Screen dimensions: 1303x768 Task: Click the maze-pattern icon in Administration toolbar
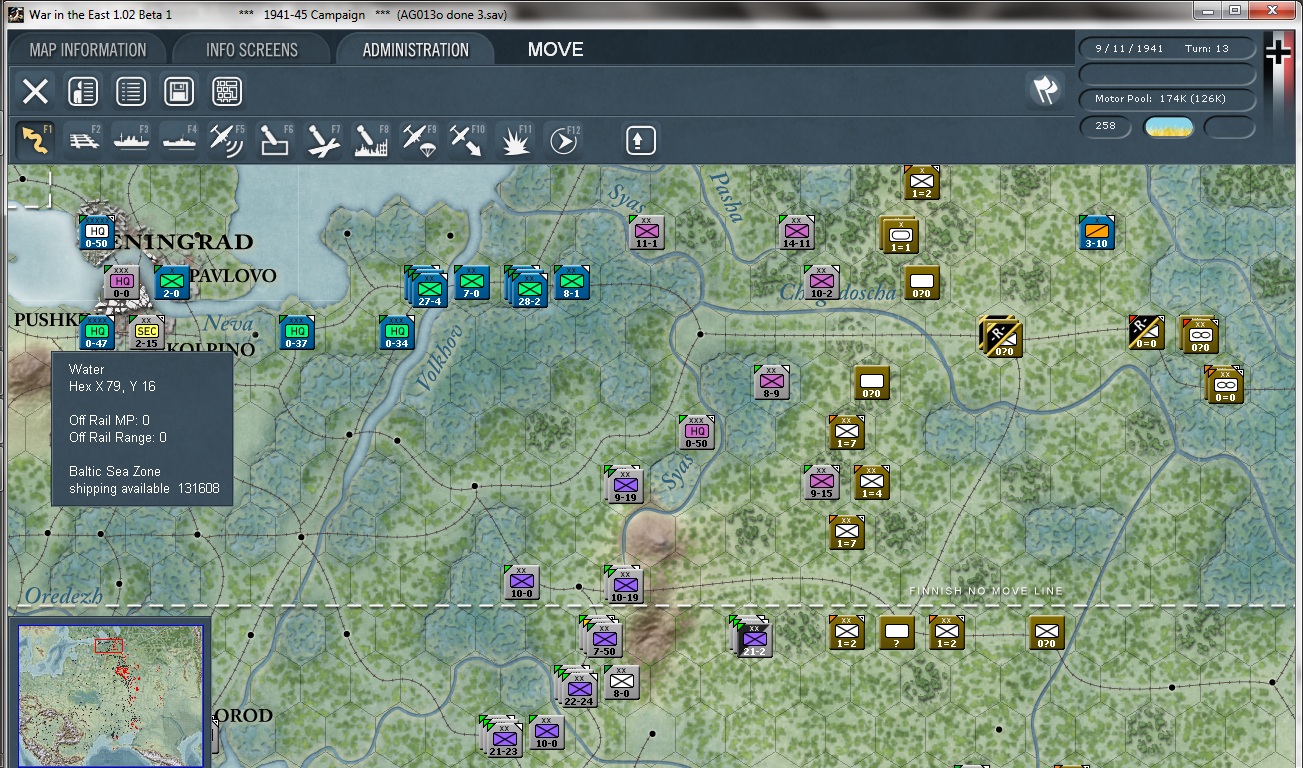click(x=227, y=92)
